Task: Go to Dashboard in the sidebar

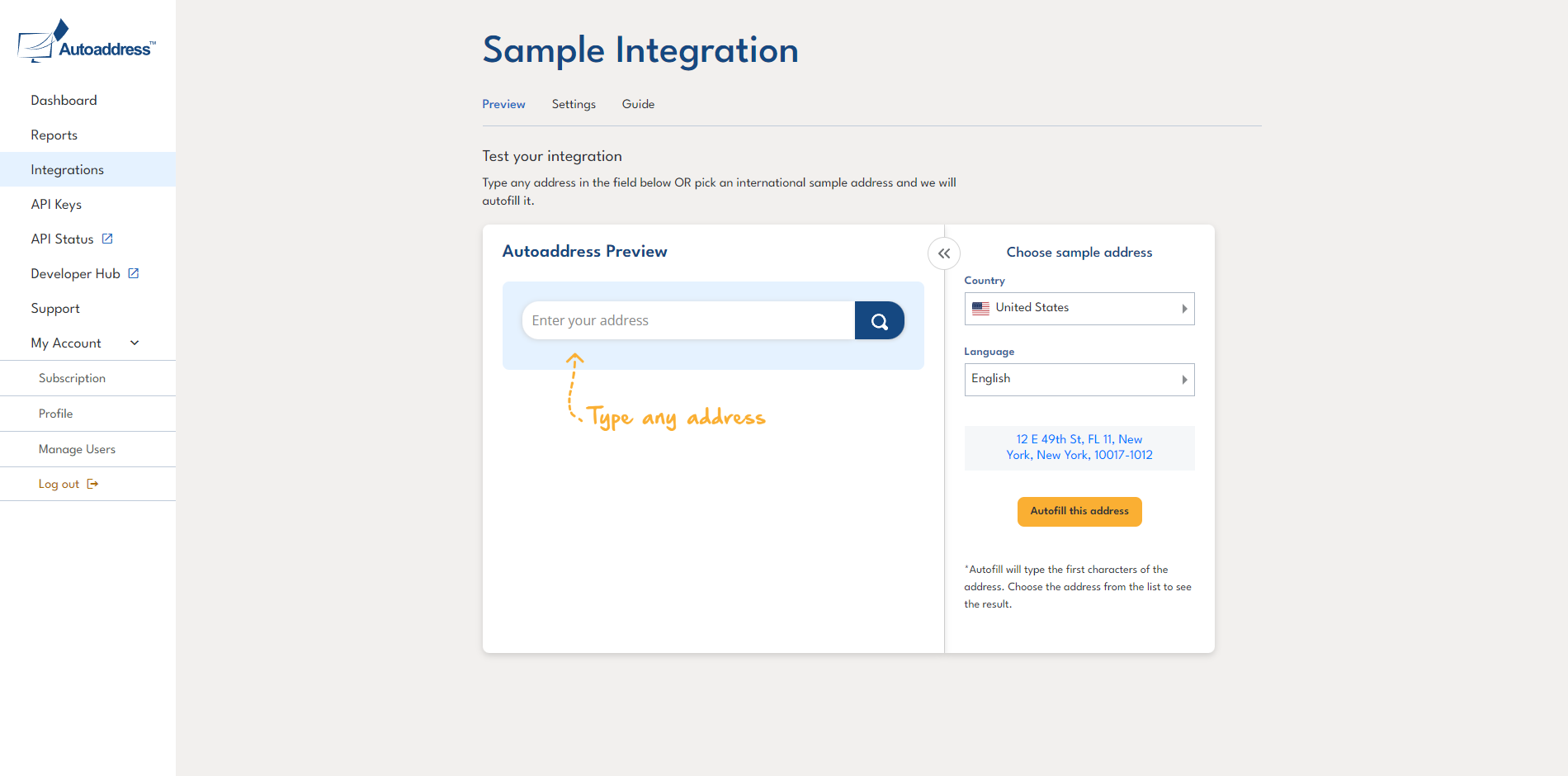Action: (64, 100)
